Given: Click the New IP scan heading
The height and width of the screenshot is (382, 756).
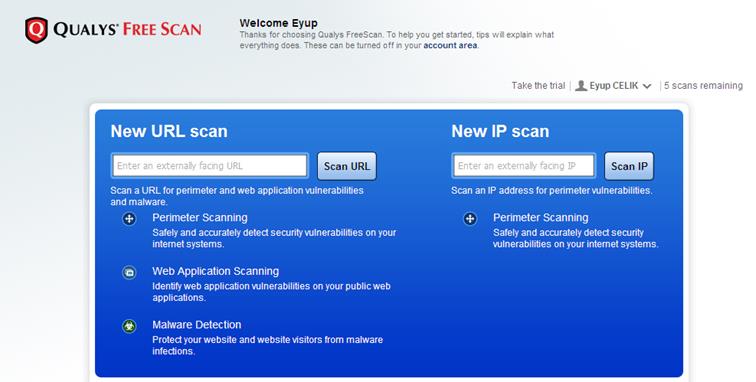Looking at the screenshot, I should [x=500, y=131].
